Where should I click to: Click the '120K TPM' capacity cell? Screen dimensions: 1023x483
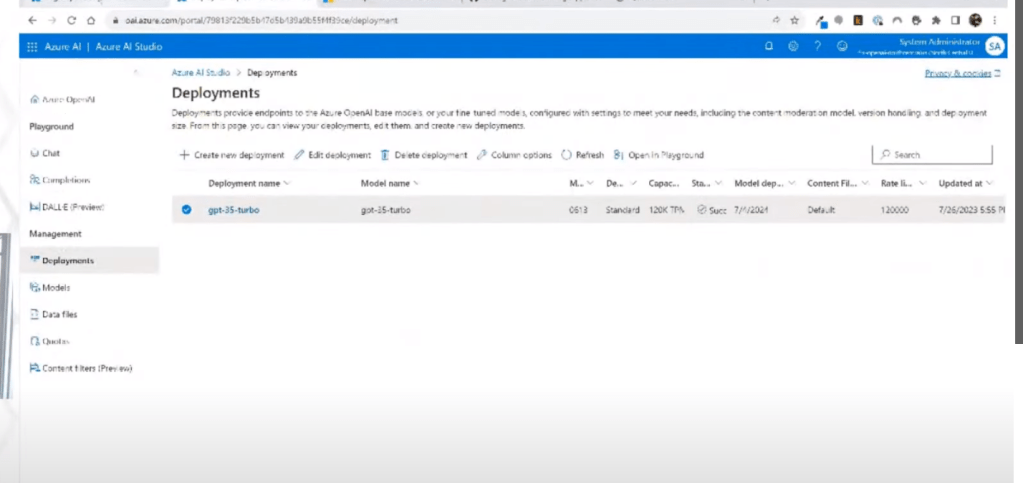(x=667, y=210)
